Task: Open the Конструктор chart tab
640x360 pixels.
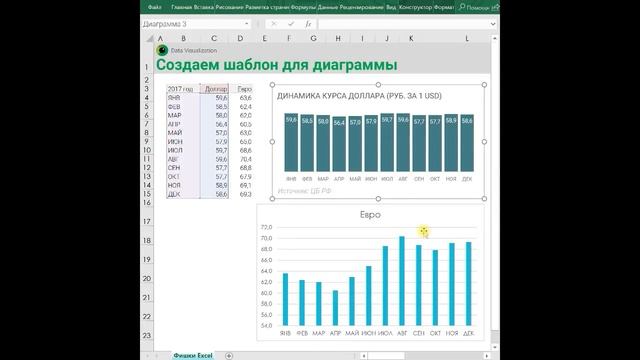Action: 415,7
